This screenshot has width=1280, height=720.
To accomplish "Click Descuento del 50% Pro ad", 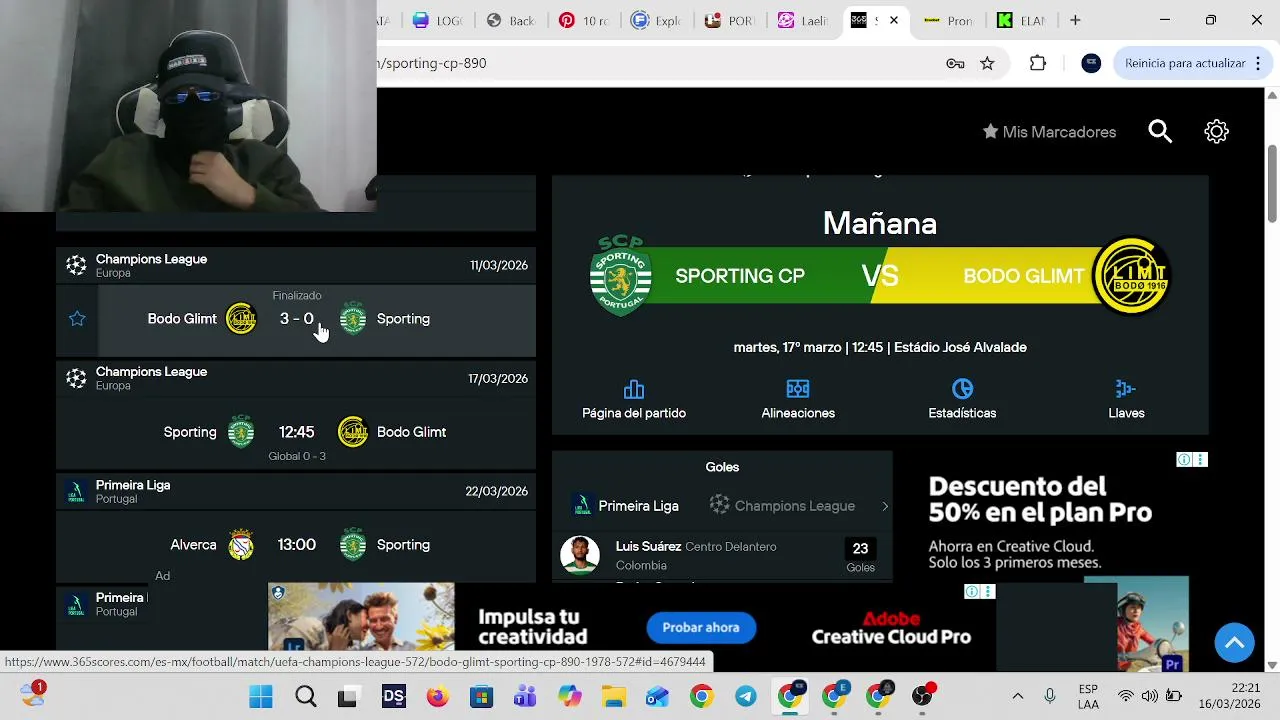I will tap(1040, 500).
